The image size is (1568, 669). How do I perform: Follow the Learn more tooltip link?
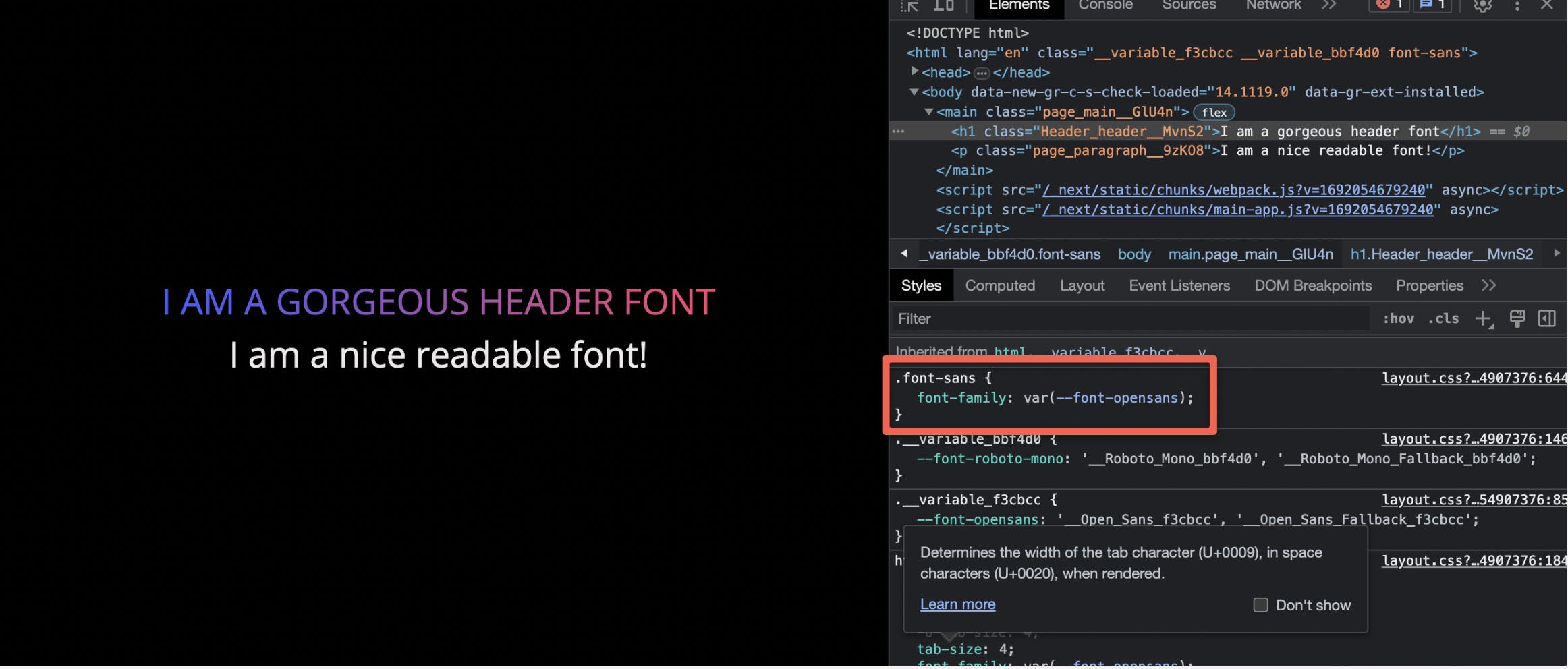957,605
